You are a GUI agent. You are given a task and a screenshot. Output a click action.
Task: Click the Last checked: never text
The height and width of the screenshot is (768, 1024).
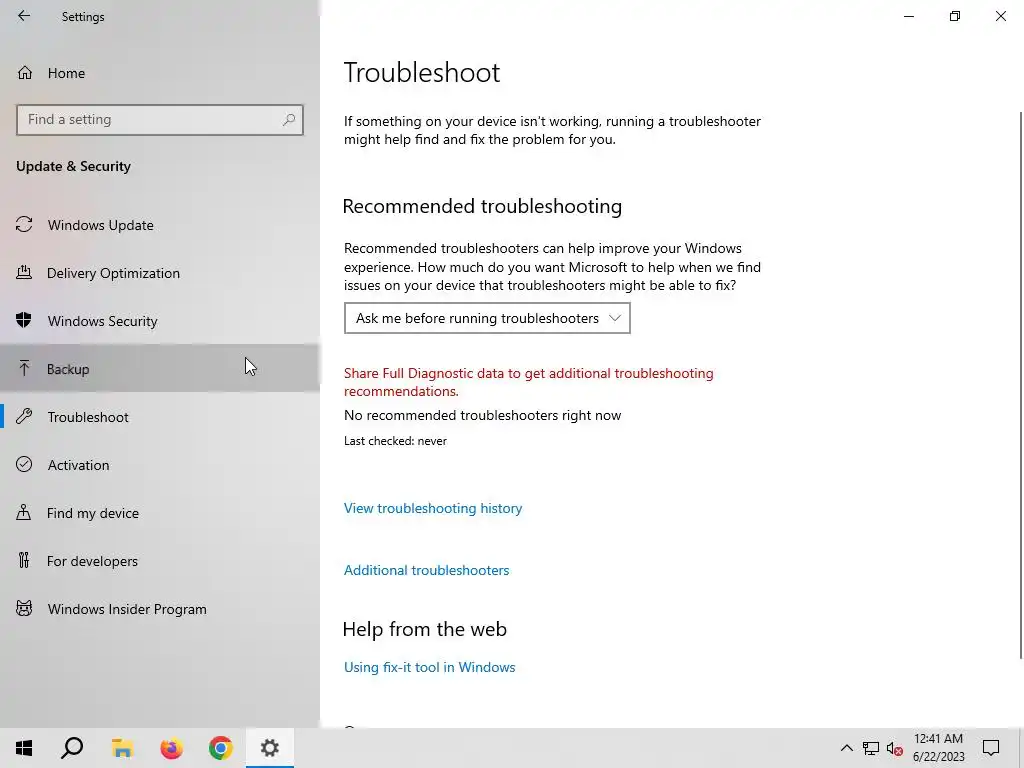point(395,441)
